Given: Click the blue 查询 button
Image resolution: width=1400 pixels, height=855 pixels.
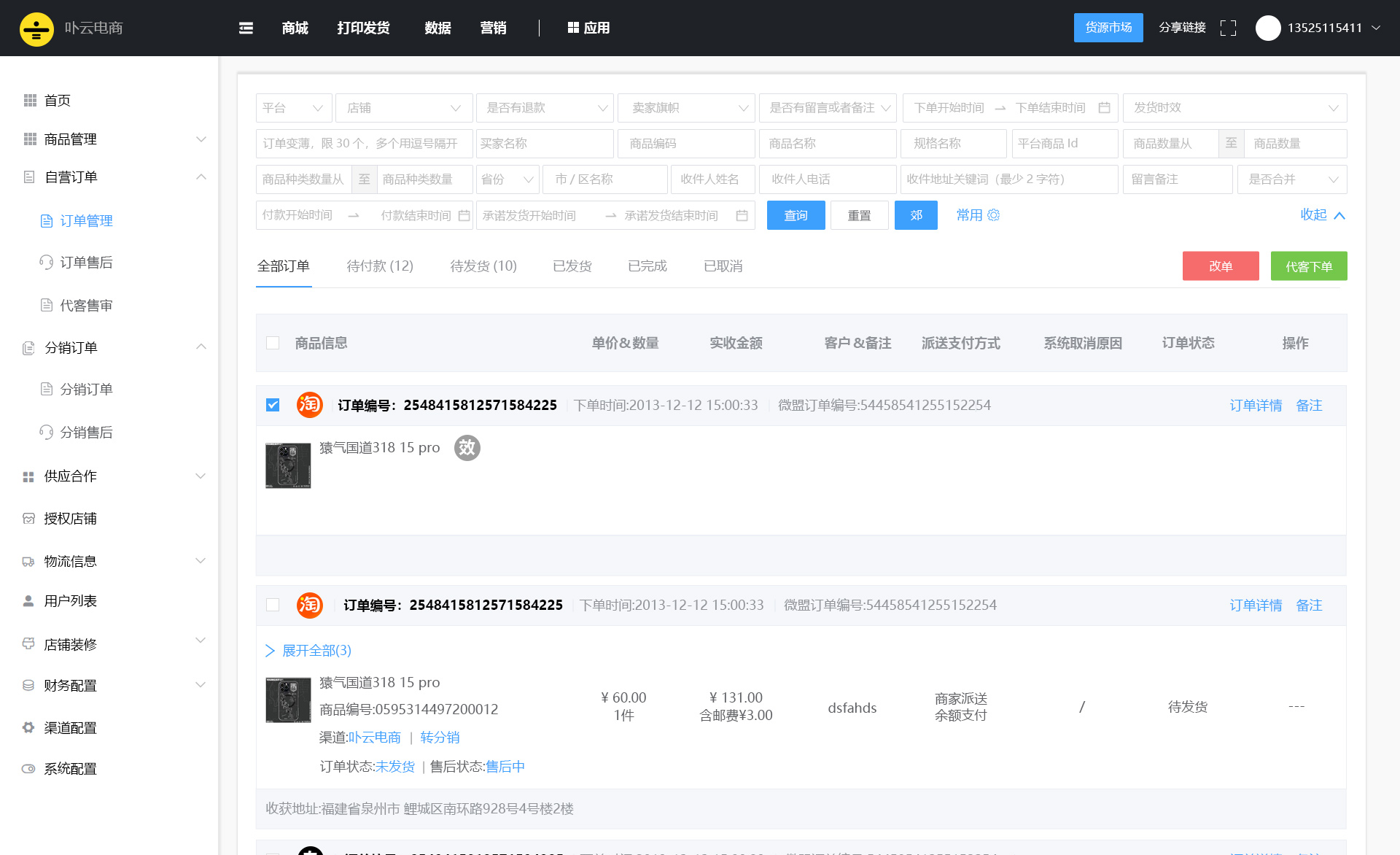Looking at the screenshot, I should pos(796,215).
